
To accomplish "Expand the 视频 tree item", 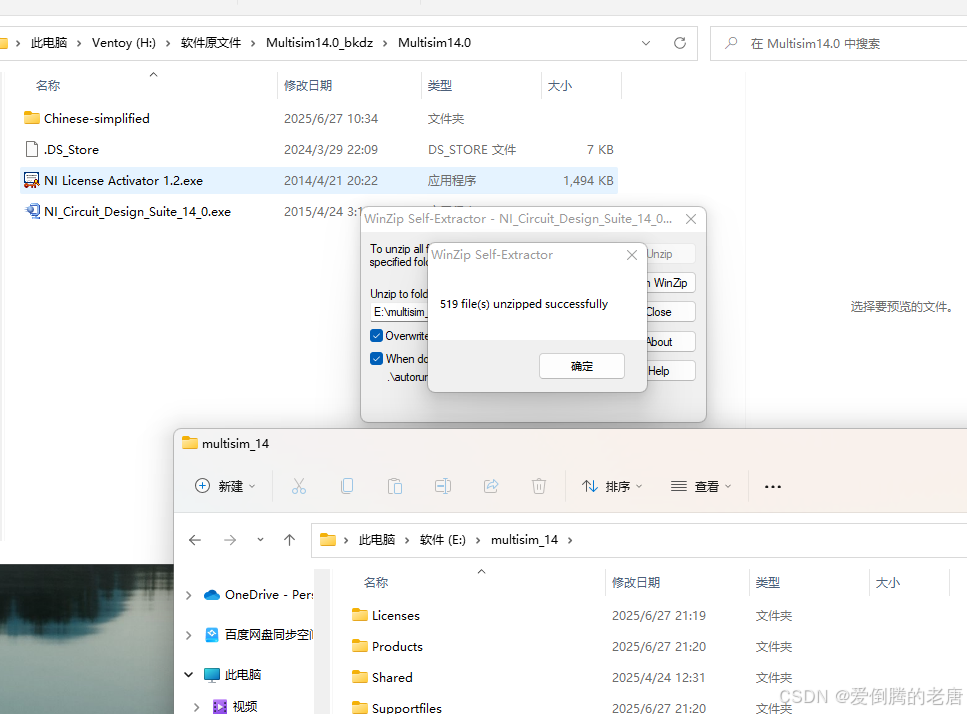I will coord(197,707).
